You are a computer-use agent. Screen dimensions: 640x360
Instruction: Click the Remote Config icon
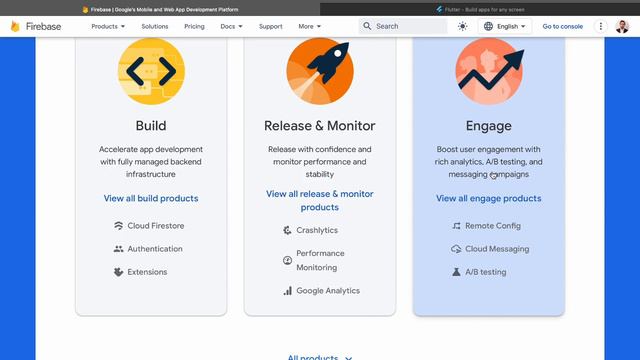coord(456,226)
